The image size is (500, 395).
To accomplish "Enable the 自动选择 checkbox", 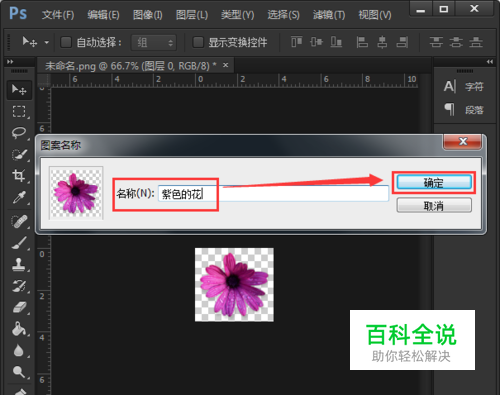I will tap(66, 42).
